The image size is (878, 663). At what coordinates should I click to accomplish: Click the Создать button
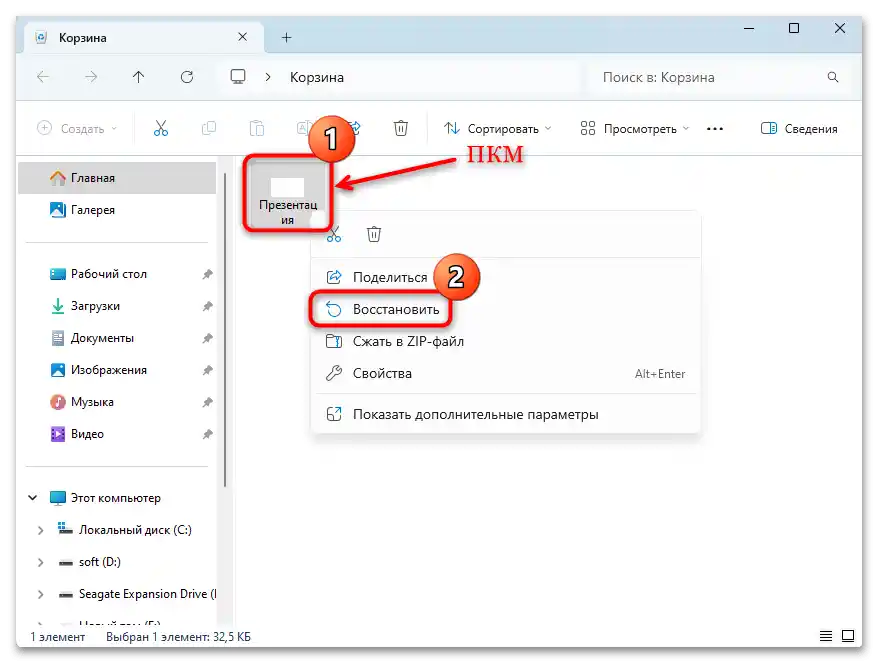point(75,128)
